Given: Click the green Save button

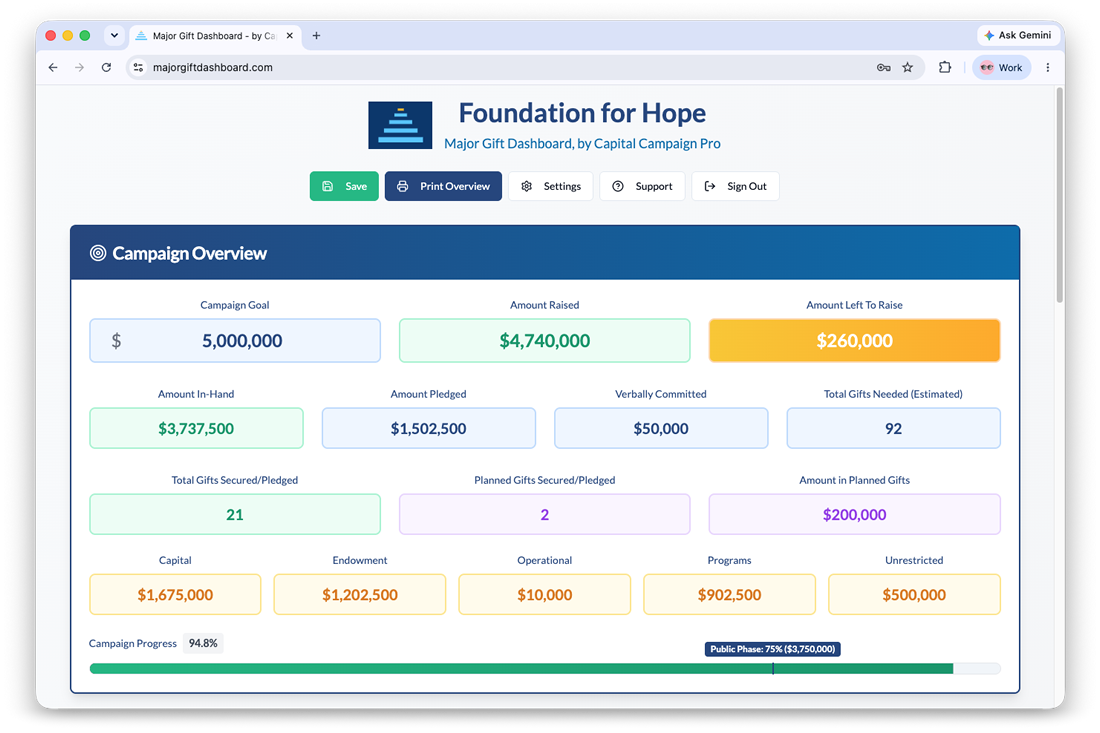Looking at the screenshot, I should [344, 186].
